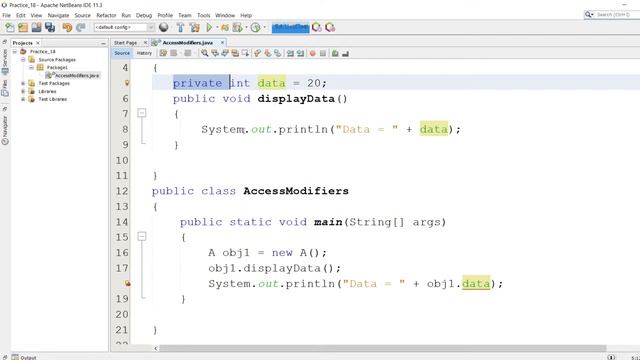Open the Navigate menu
640x360 pixels.
(58, 15)
